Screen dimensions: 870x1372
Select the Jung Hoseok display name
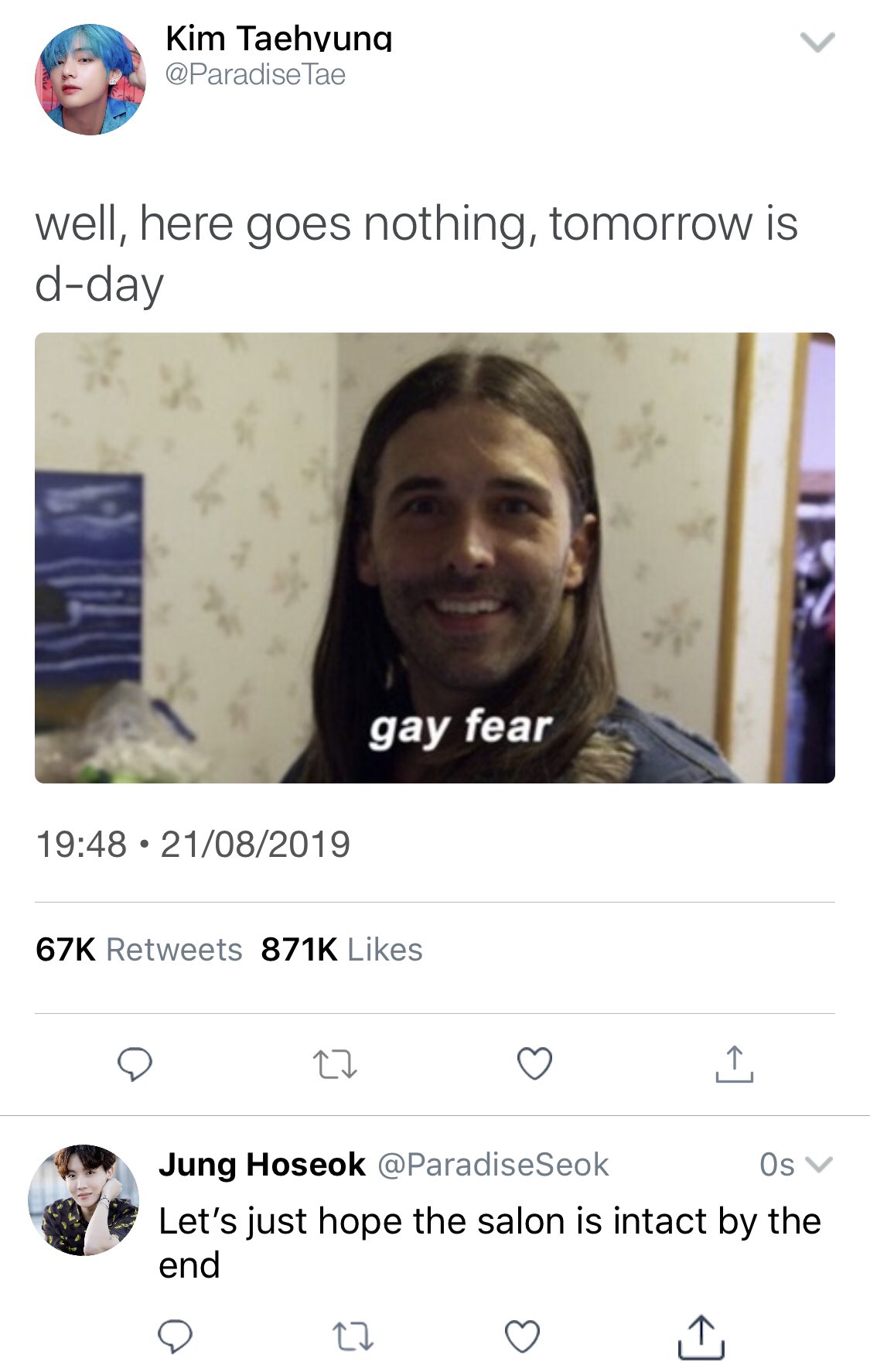click(262, 1164)
